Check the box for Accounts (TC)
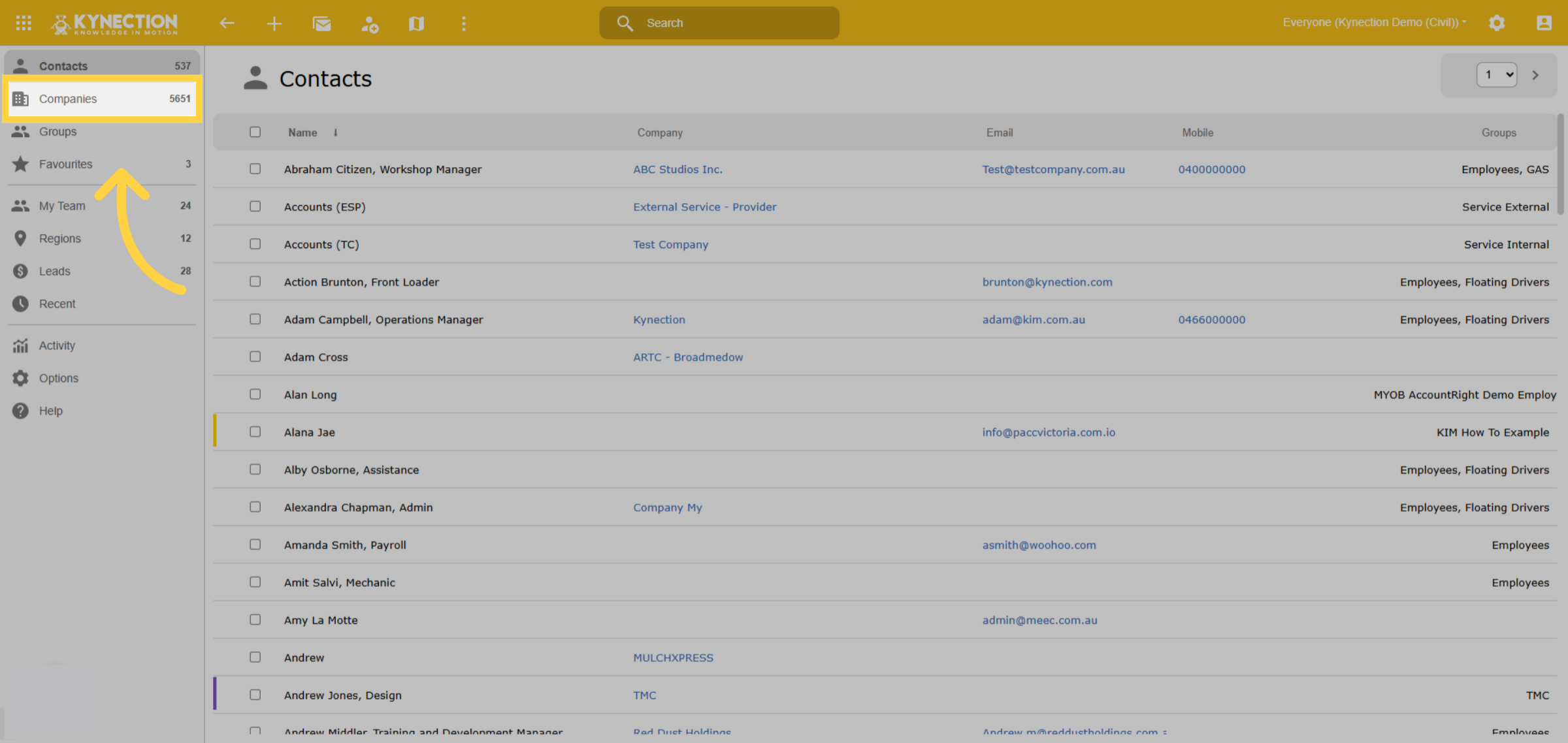Image resolution: width=1568 pixels, height=743 pixels. point(255,244)
